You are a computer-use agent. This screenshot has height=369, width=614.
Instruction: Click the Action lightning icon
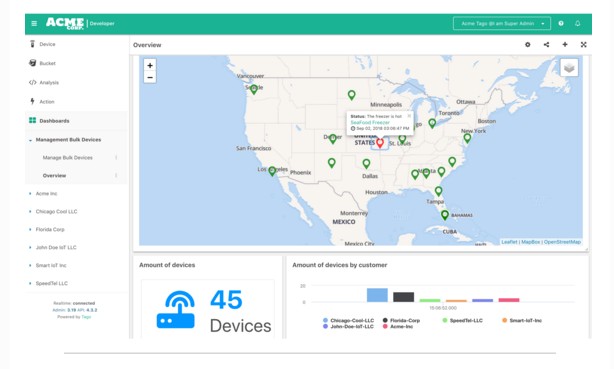click(32, 101)
